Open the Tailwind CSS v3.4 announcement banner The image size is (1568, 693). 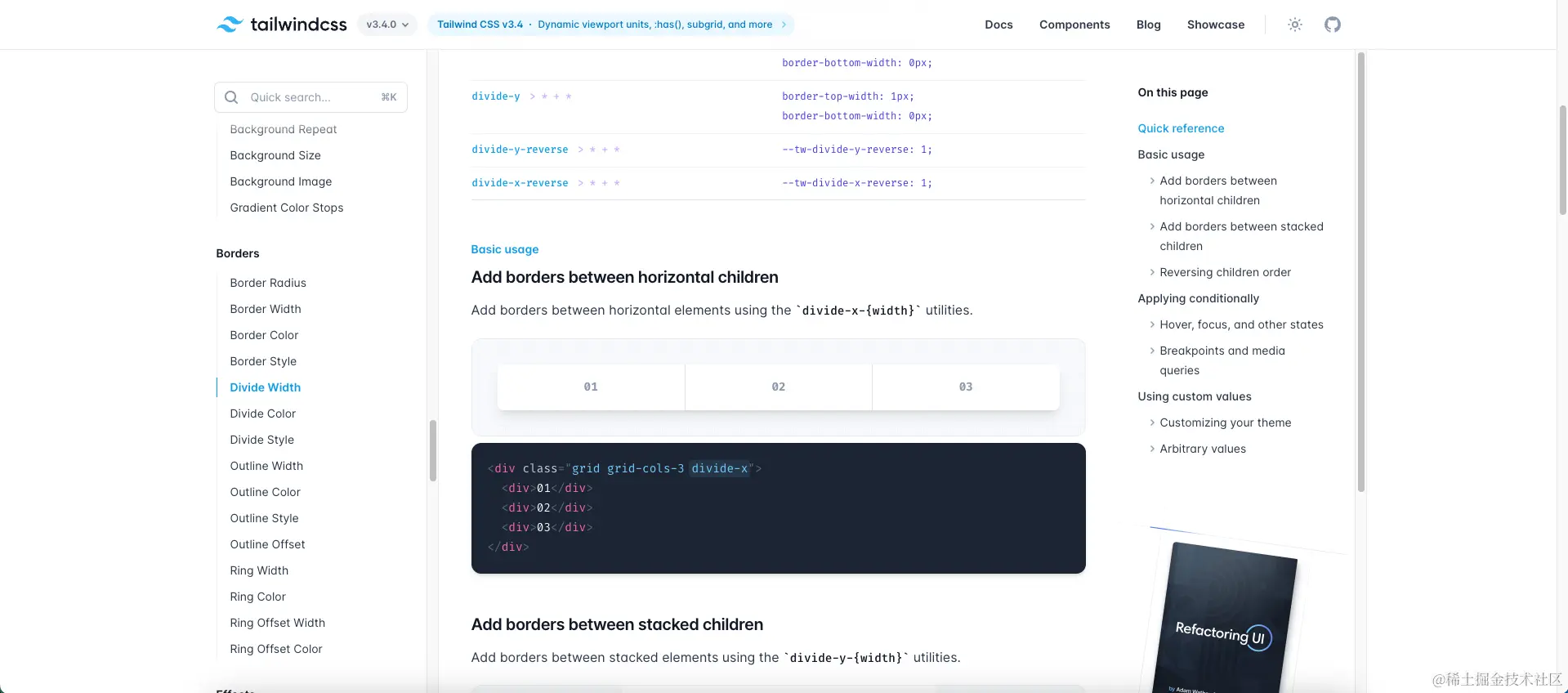coord(611,25)
